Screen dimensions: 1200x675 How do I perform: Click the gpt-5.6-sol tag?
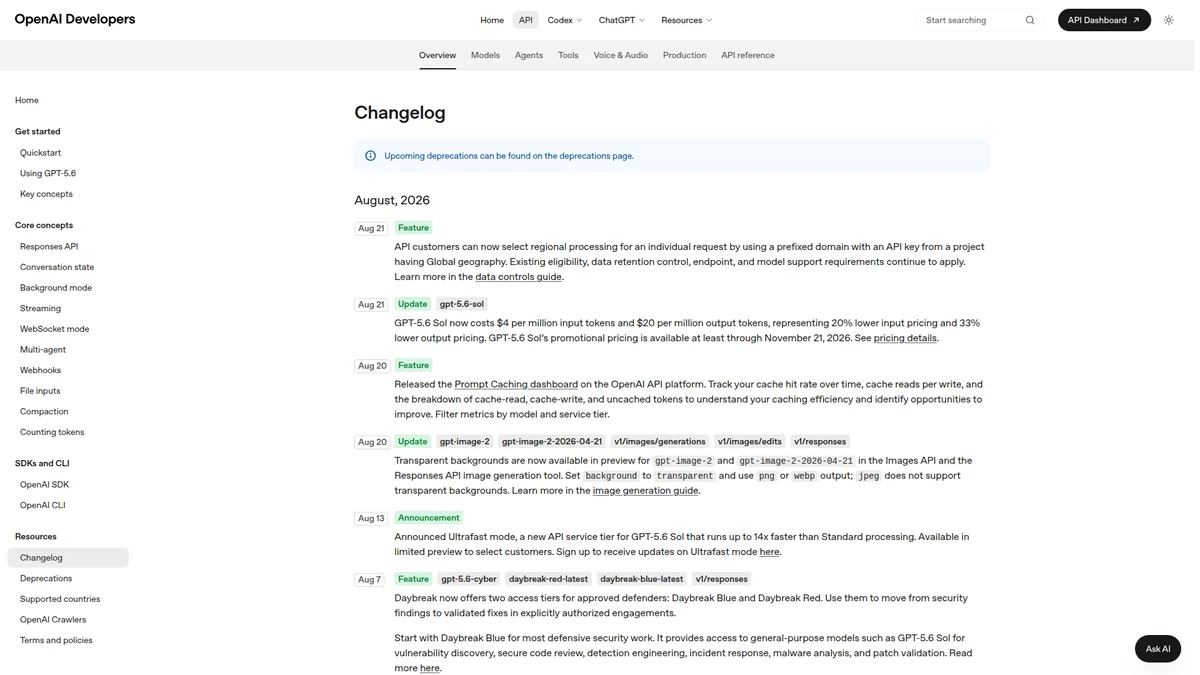click(x=462, y=304)
